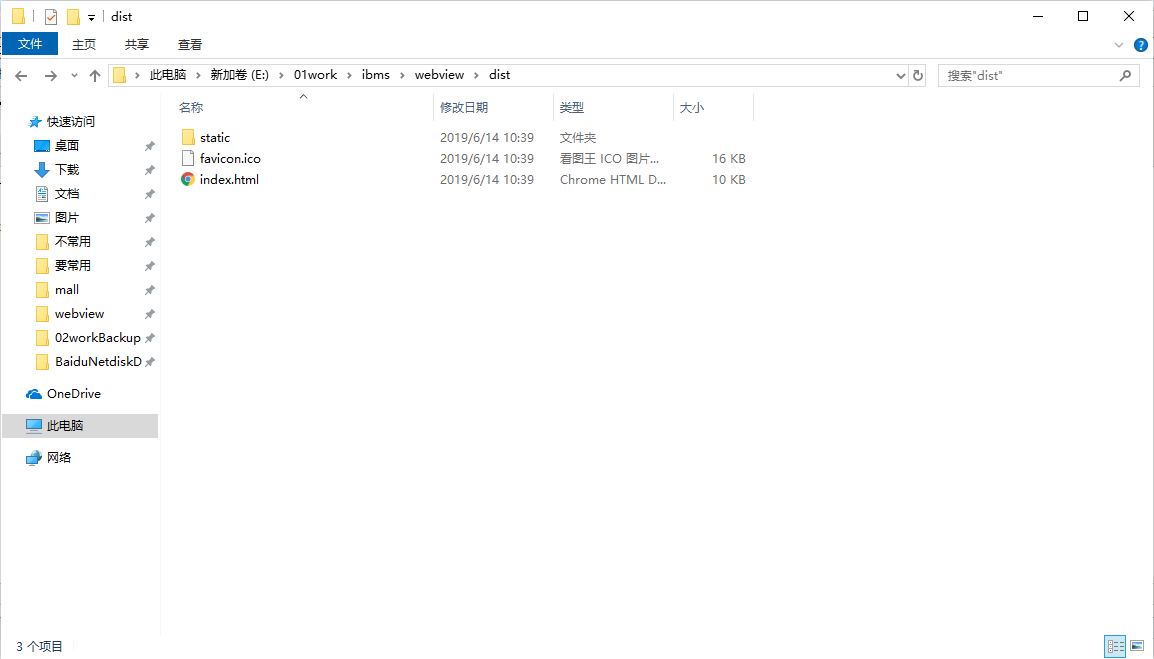Open the Quick Access Toolbar customize dropdown
1154x659 pixels.
(91, 16)
